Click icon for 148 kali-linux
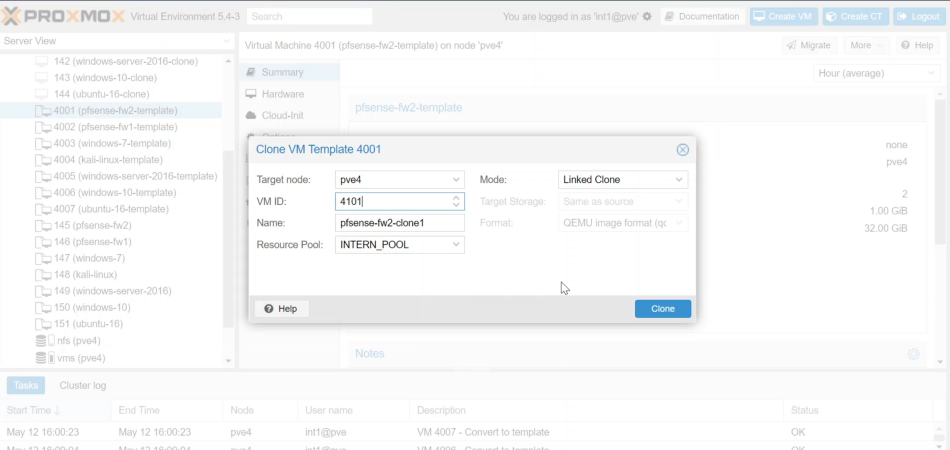Viewport: 950px width, 450px height. (43, 274)
